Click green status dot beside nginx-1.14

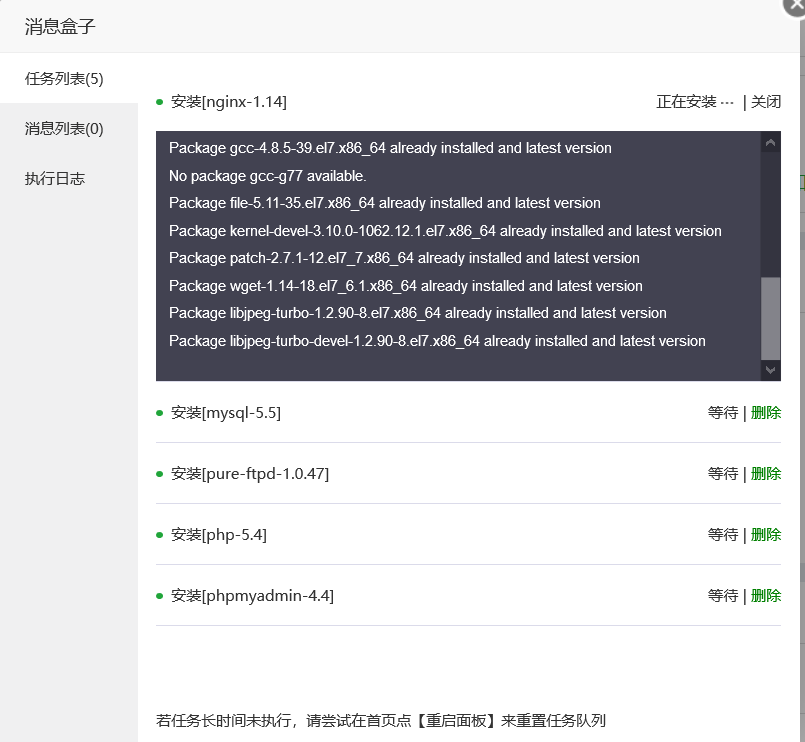point(160,102)
